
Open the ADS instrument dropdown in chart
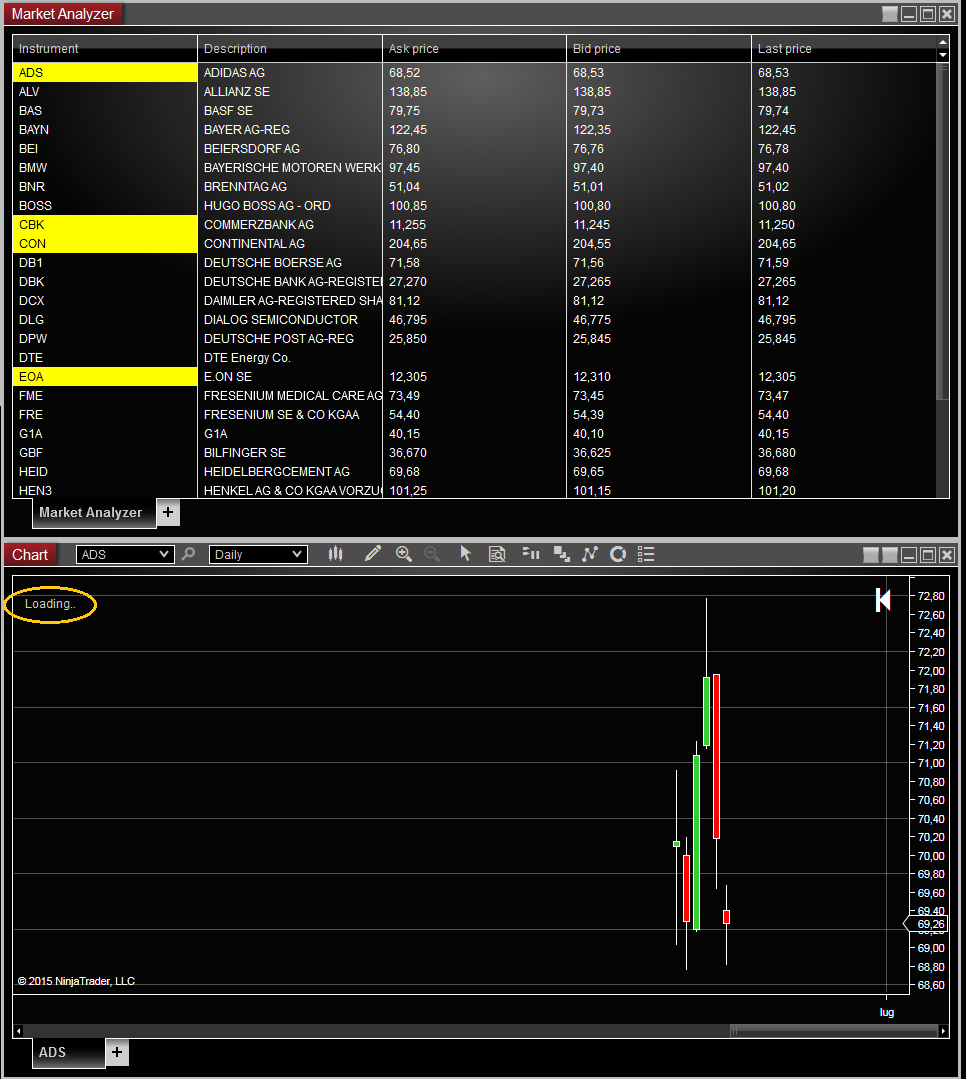(125, 555)
